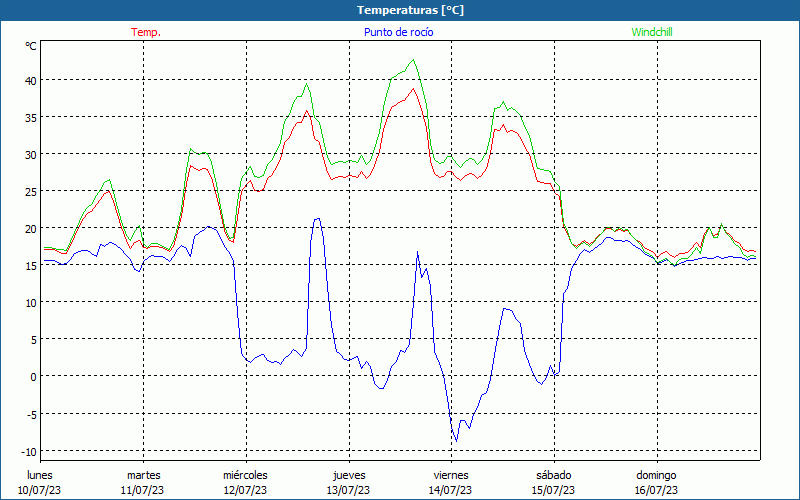Image resolution: width=800 pixels, height=500 pixels.
Task: Click the 'jueves' day label
Action: click(349, 476)
